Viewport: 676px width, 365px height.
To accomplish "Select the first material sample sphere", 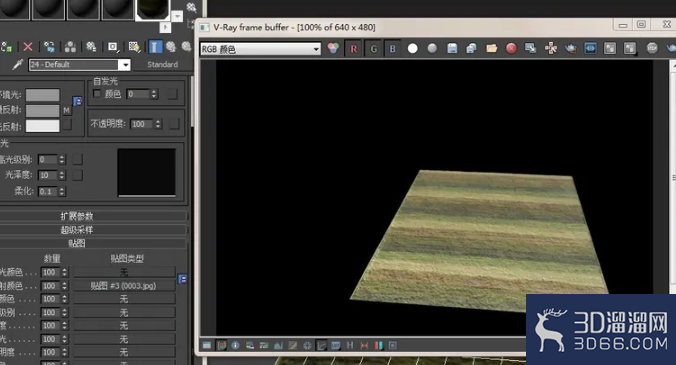I will click(14, 9).
